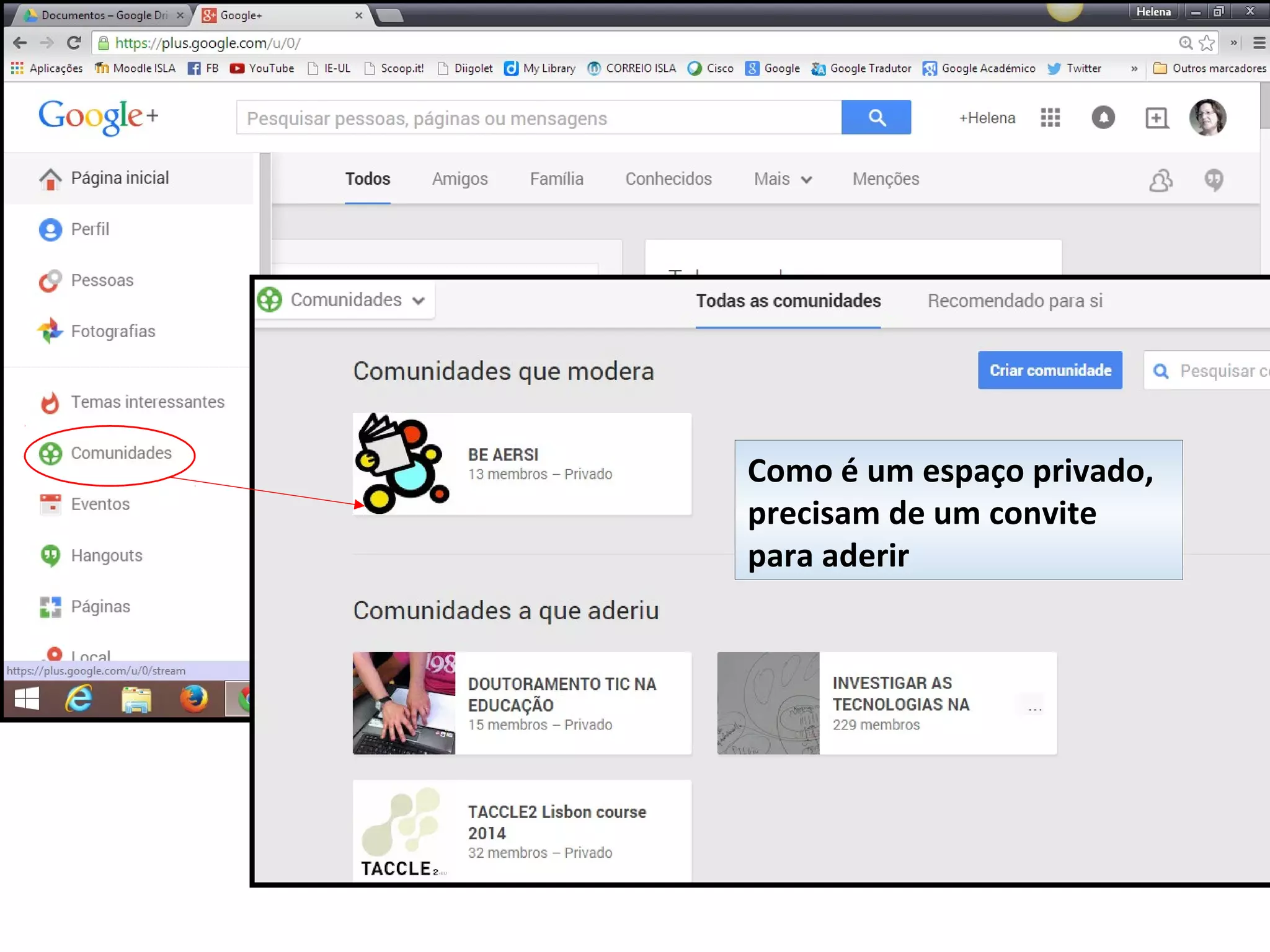Click the new tab button
The width and height of the screenshot is (1270, 952).
(389, 16)
